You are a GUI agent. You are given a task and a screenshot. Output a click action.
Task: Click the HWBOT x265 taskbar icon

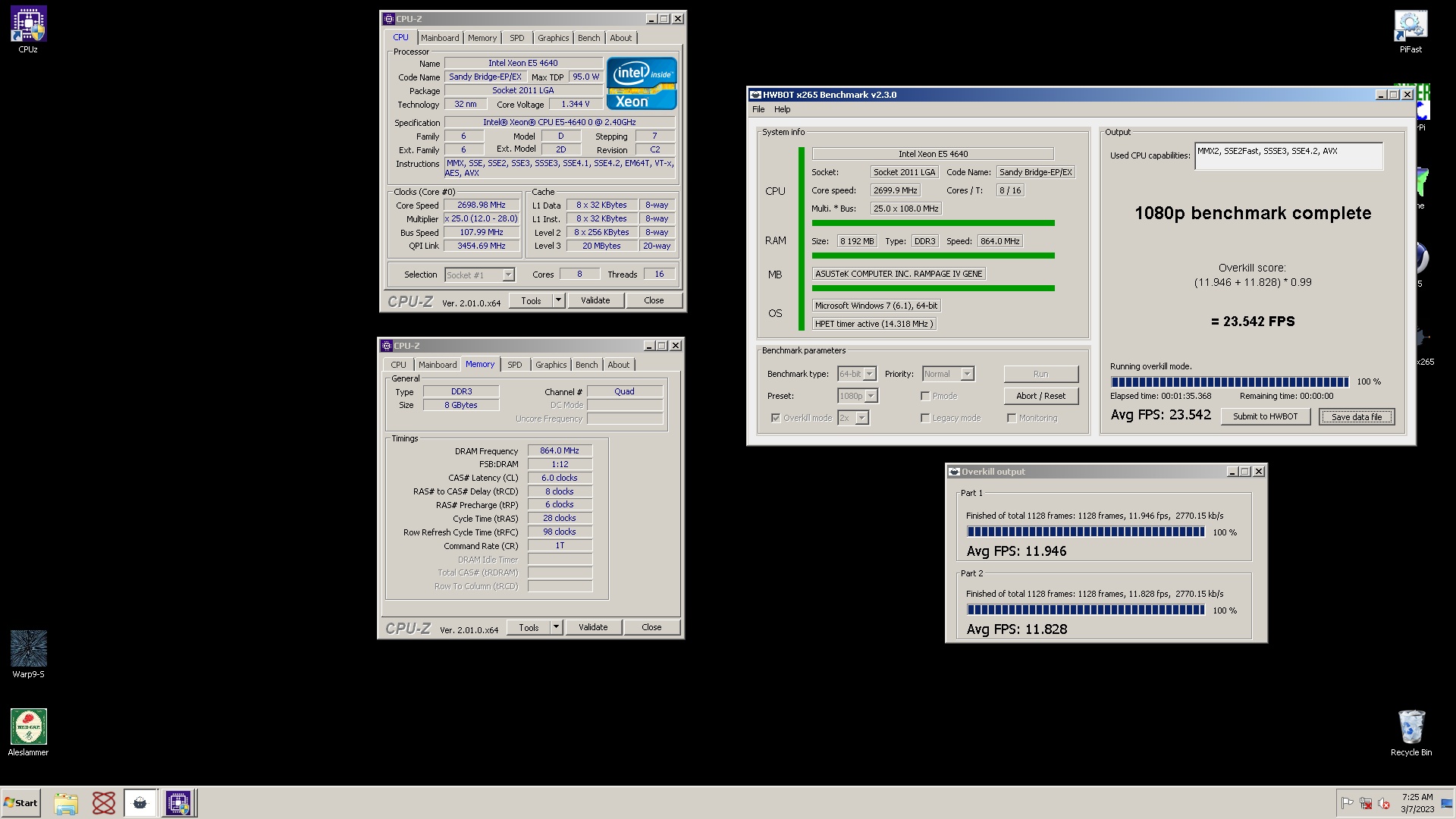pos(140,803)
